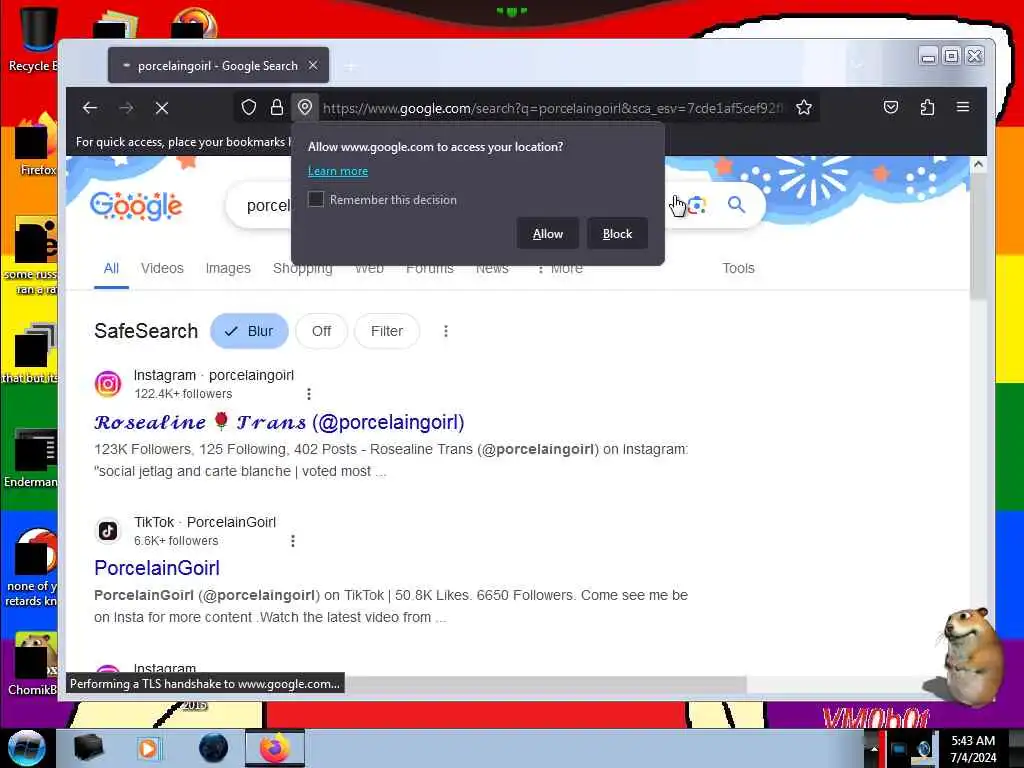The image size is (1024, 768).
Task: Open the PorcelainGoirl TikTok result link
Action: pos(157,568)
